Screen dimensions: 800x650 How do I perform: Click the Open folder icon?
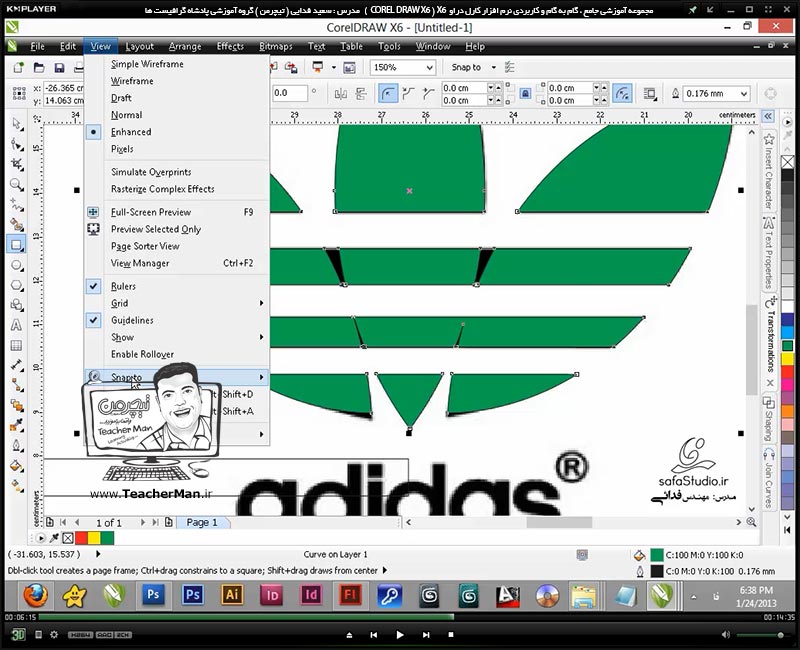tap(39, 67)
